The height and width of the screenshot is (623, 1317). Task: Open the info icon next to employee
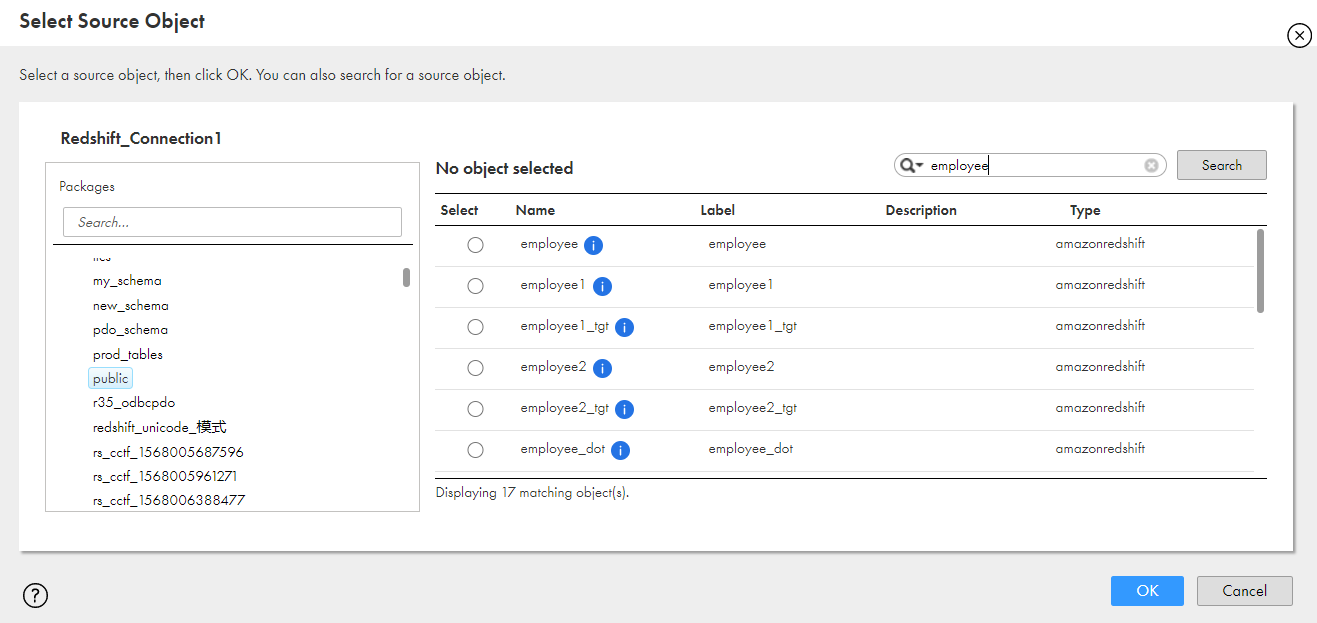593,244
